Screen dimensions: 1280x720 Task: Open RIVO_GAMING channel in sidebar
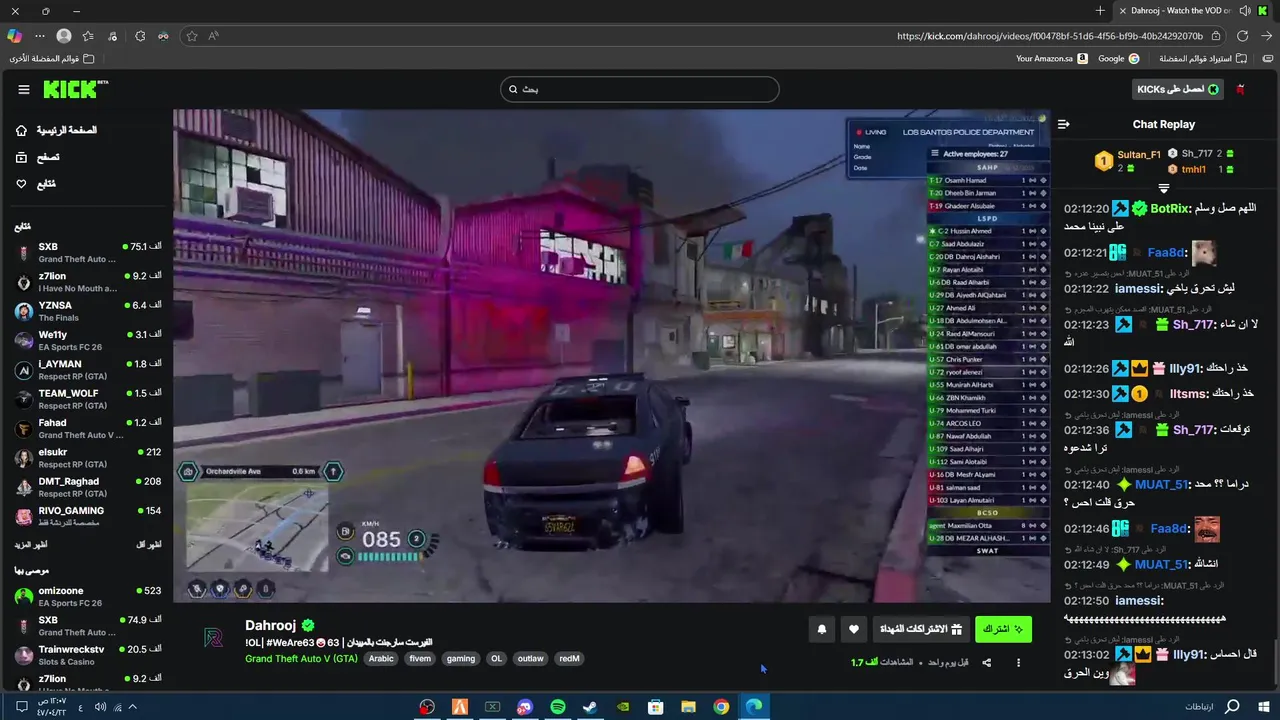click(88, 516)
